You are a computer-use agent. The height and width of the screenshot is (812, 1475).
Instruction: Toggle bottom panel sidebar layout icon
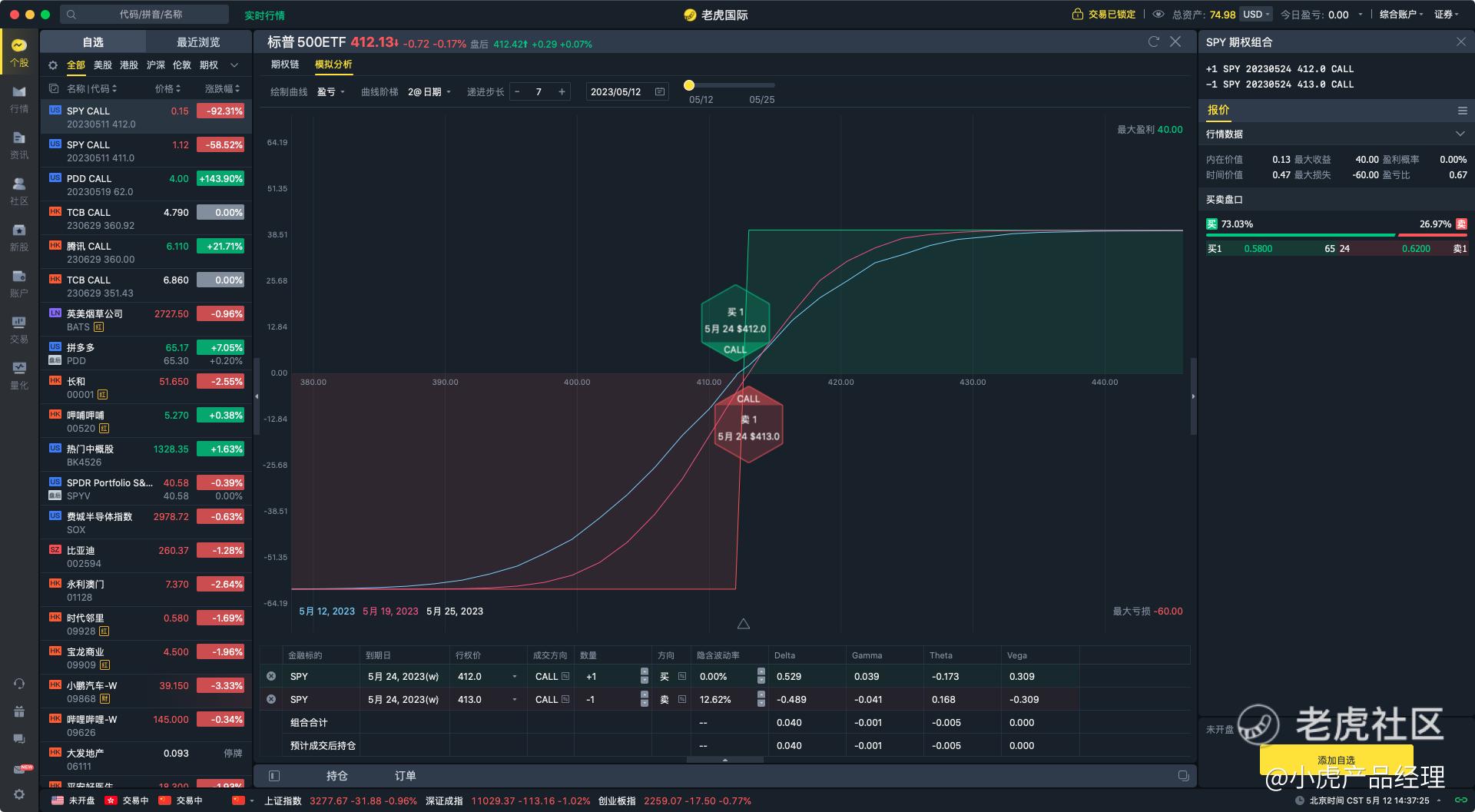click(x=274, y=776)
